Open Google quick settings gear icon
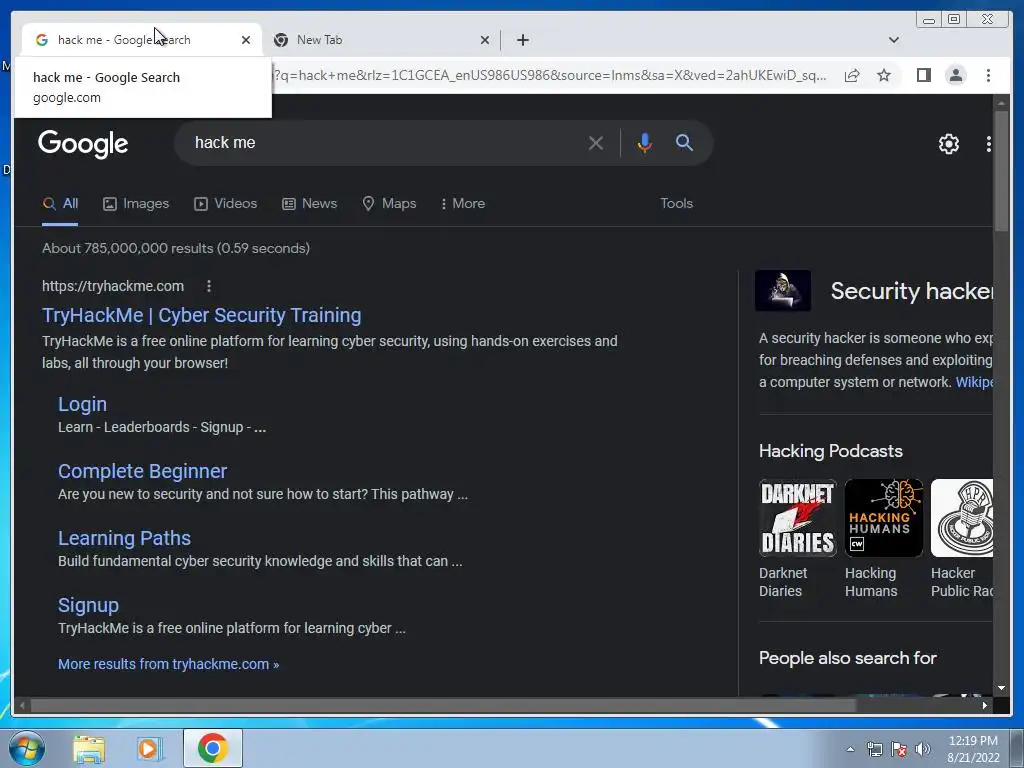This screenshot has width=1024, height=768. [948, 144]
